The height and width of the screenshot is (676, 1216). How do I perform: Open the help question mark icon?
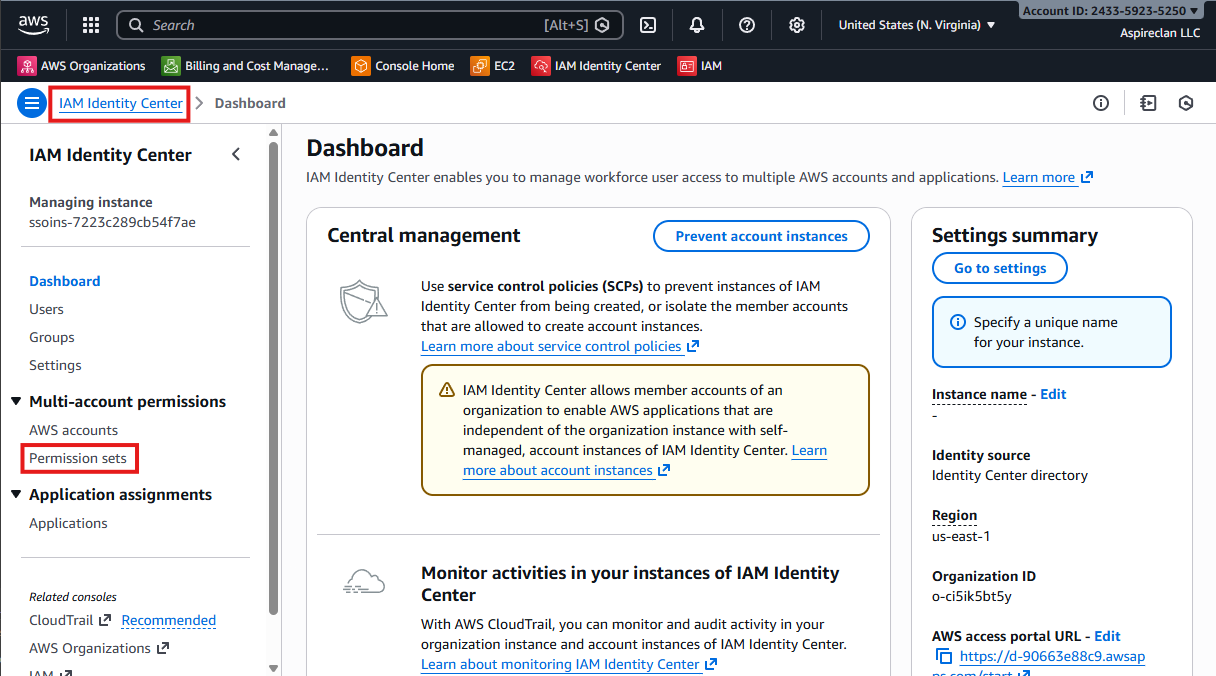pos(747,25)
